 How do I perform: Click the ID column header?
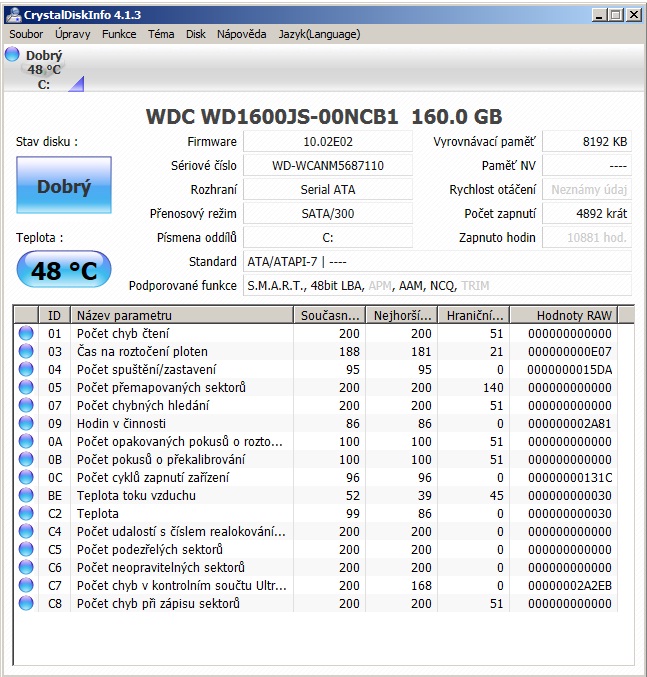54,315
